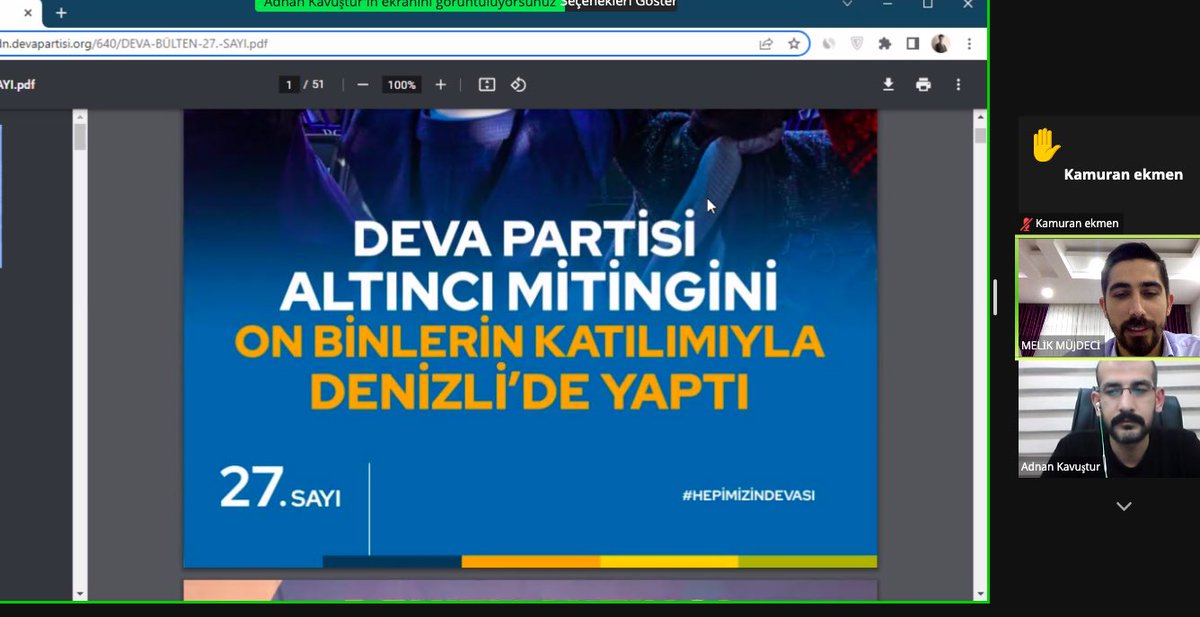Click the selected page thumbnail in sidebar
The width and height of the screenshot is (1200, 617).
pyautogui.click(x=1, y=196)
